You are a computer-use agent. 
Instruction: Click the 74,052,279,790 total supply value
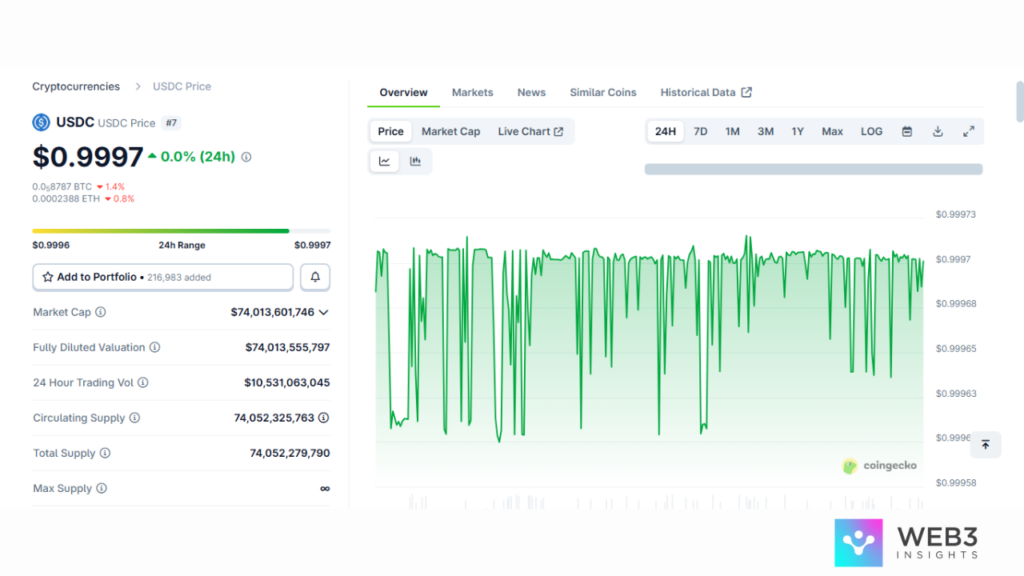[289, 453]
